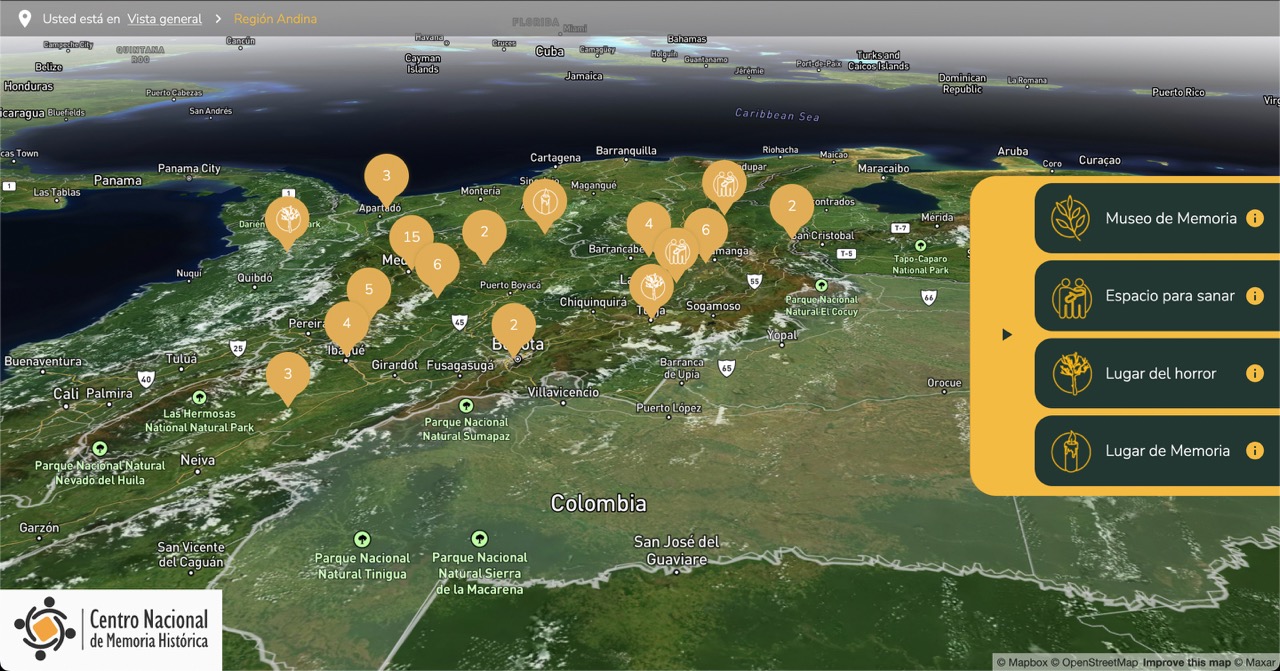Click the Parque Nacional Natural Tinigua label

point(362,566)
